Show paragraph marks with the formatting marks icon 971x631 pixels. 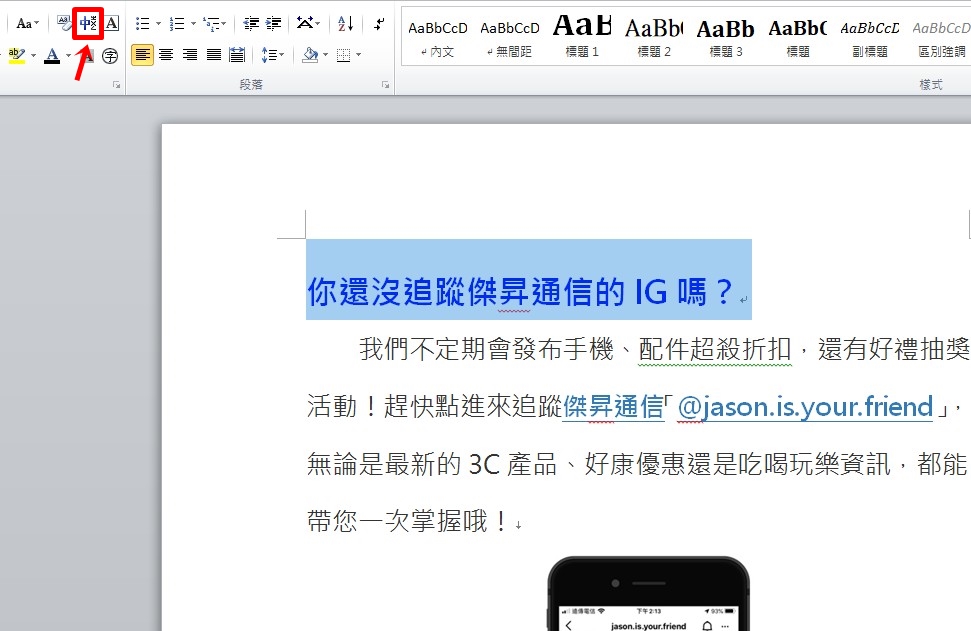click(x=377, y=21)
